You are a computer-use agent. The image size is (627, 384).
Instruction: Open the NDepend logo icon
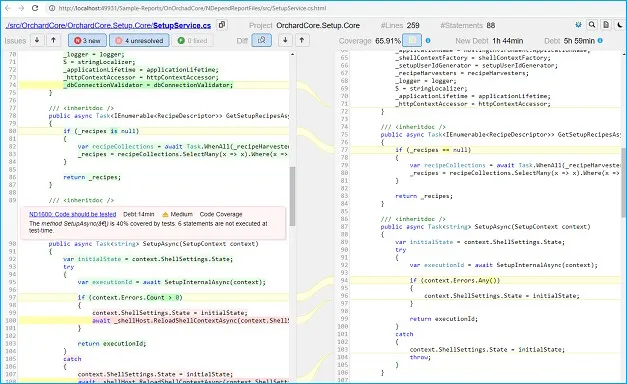[578, 25]
